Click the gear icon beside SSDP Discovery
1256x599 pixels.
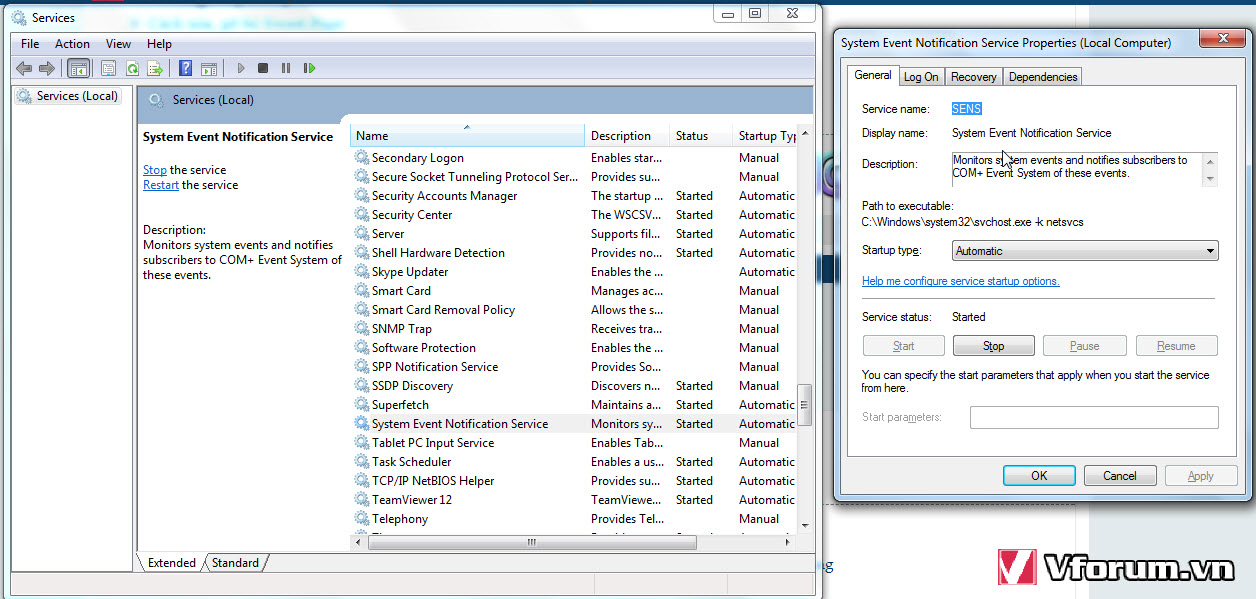click(x=362, y=386)
